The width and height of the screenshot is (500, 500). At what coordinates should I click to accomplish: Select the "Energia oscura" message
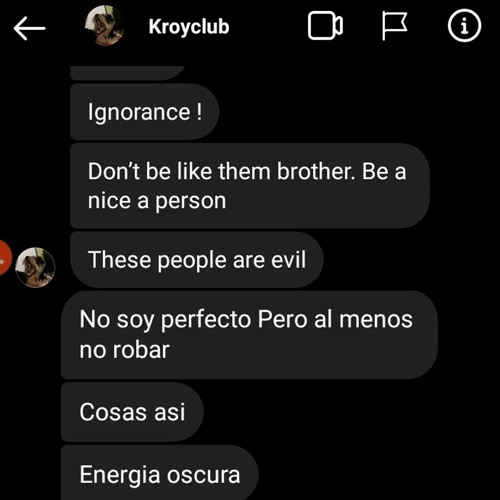(x=160, y=473)
